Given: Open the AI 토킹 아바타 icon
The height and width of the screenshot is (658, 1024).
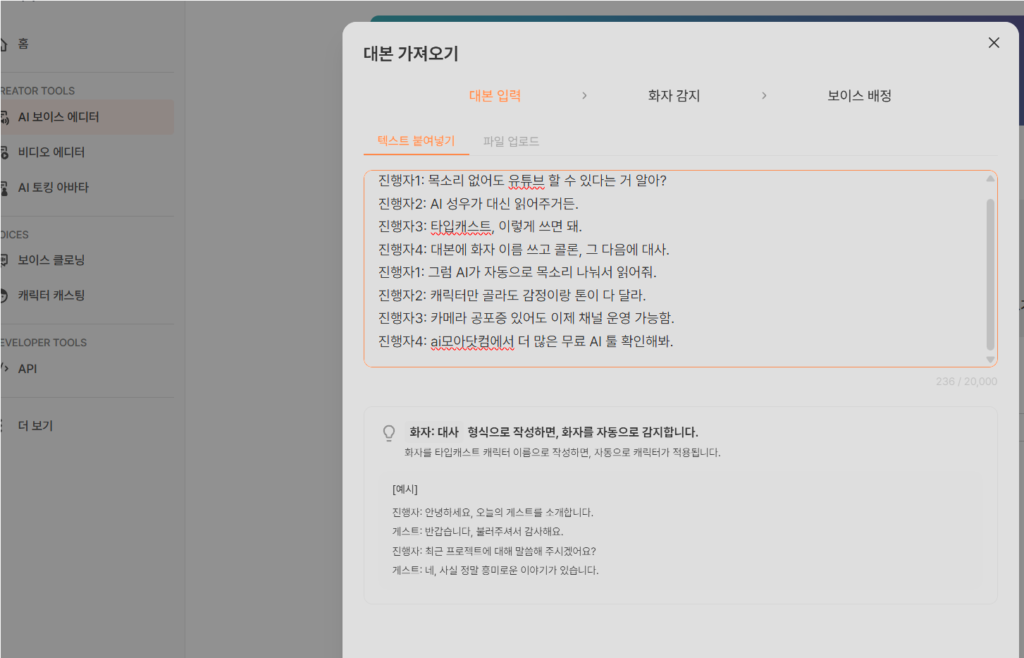Looking at the screenshot, I should [3, 187].
